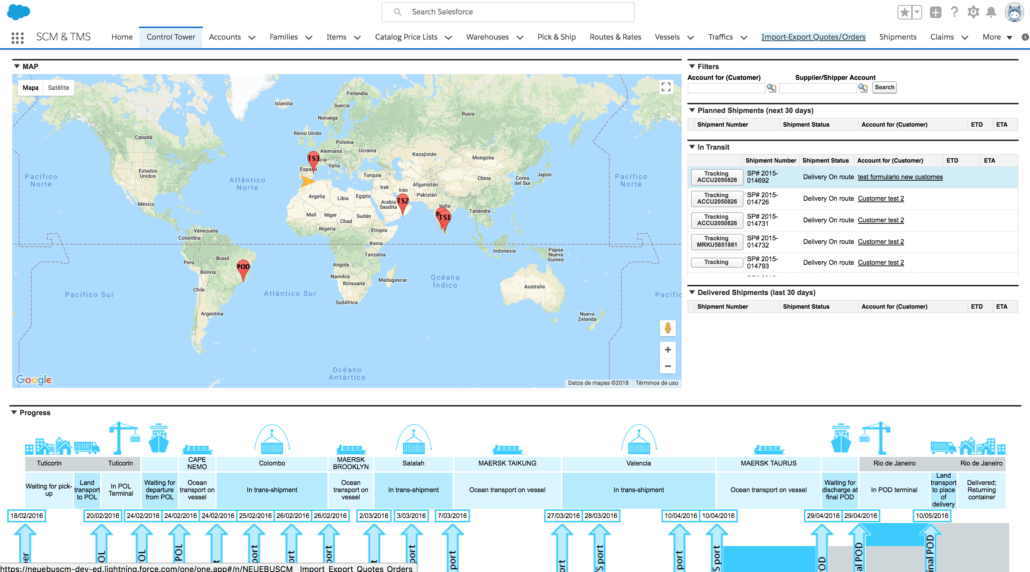The image size is (1030, 572).
Task: Open the Global Actions plus icon
Action: pos(935,12)
